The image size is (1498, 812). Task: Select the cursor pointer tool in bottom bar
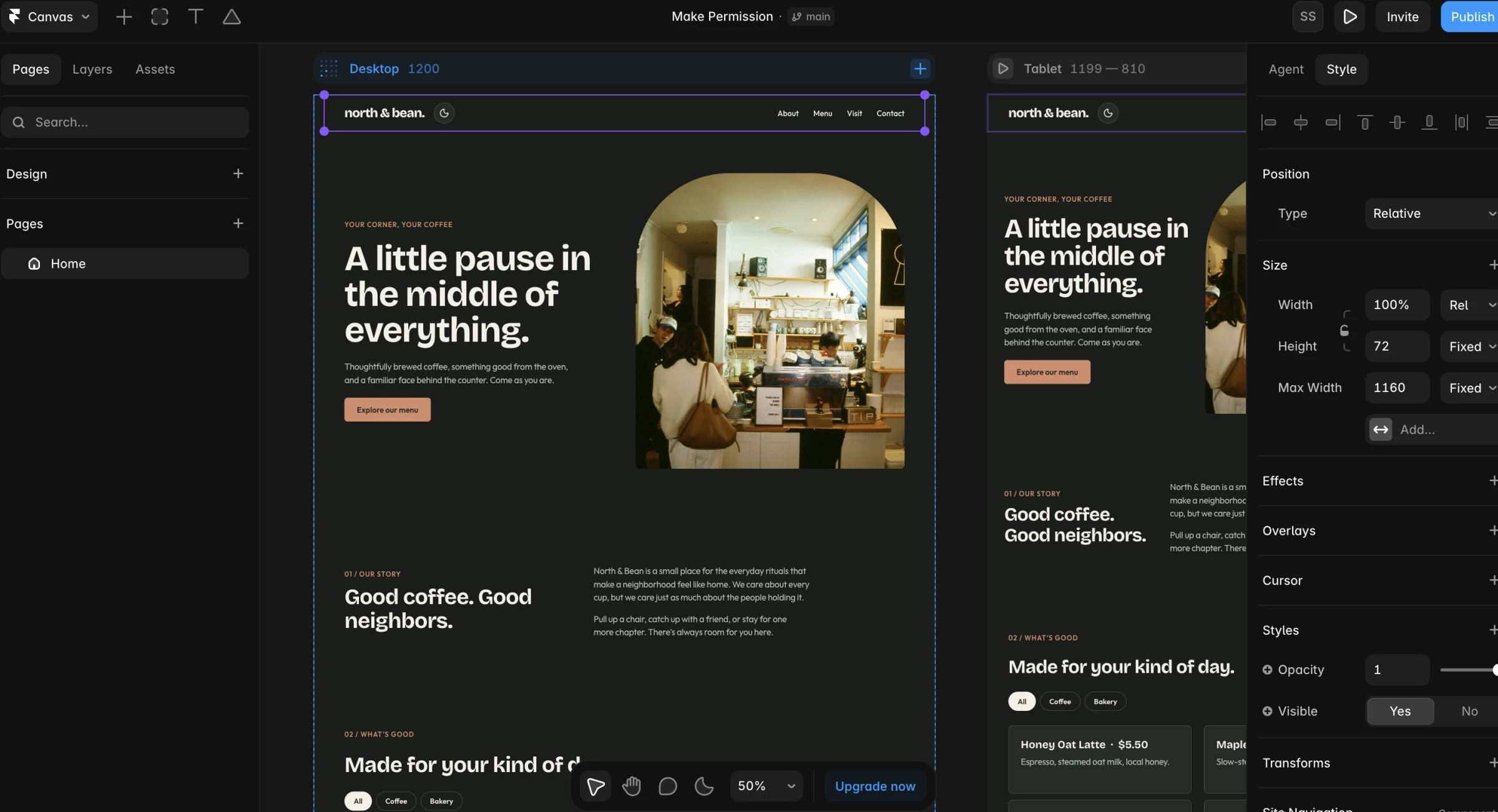click(595, 786)
